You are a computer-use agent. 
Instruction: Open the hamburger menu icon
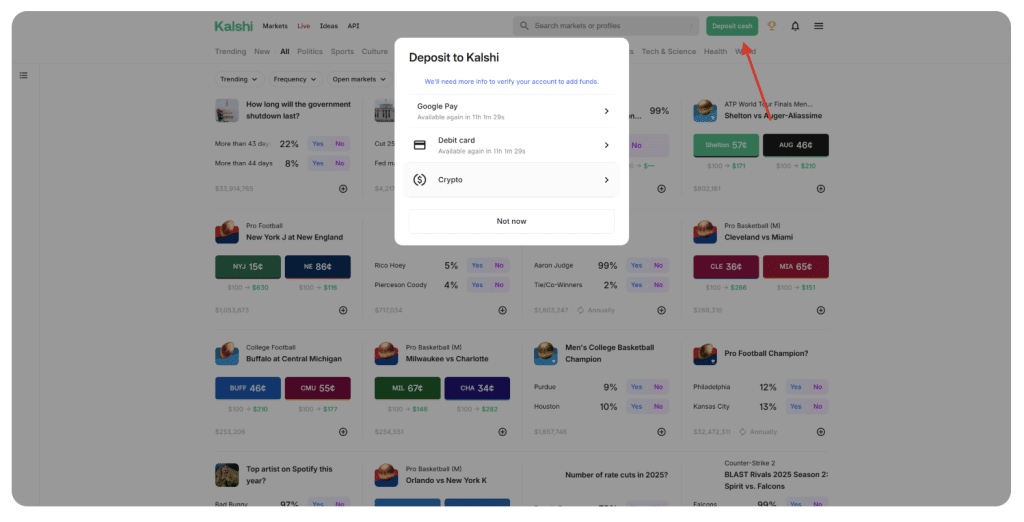coord(818,26)
